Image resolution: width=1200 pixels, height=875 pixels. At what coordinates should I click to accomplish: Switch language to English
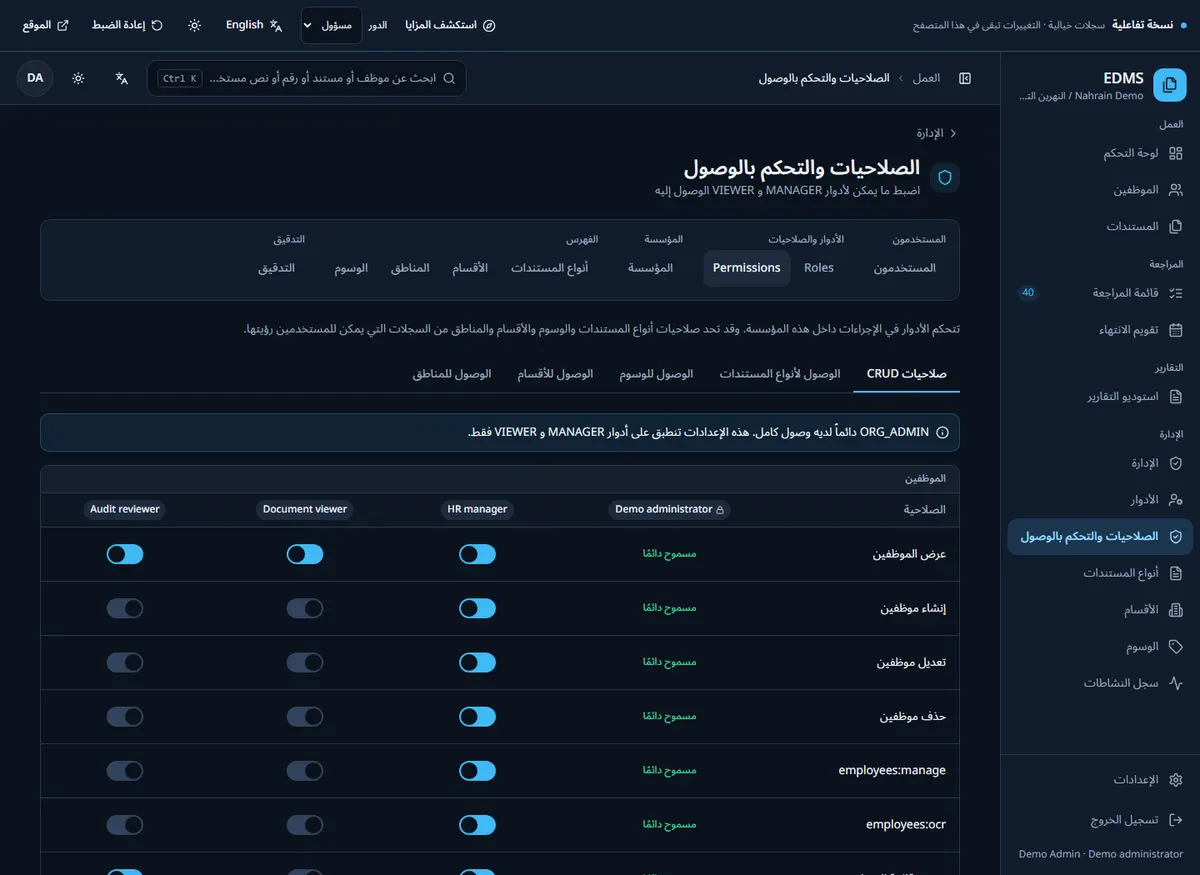tap(254, 25)
